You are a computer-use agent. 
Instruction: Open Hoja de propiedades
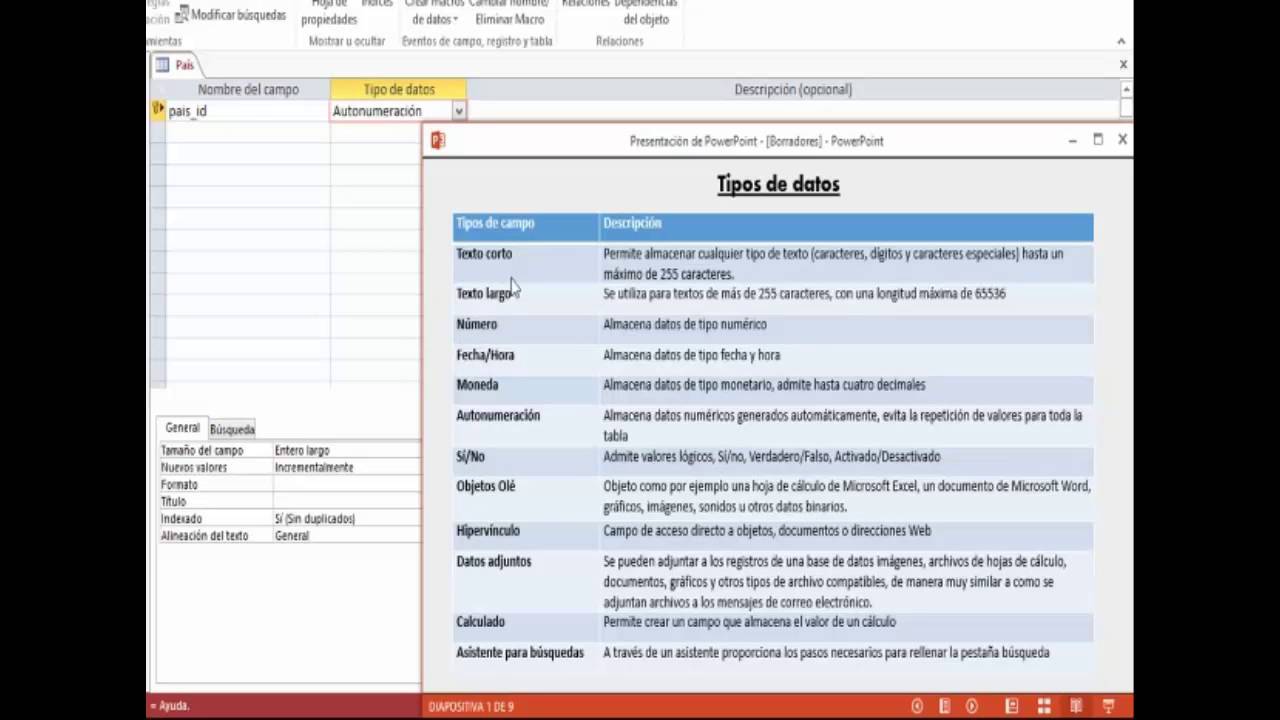[x=329, y=12]
